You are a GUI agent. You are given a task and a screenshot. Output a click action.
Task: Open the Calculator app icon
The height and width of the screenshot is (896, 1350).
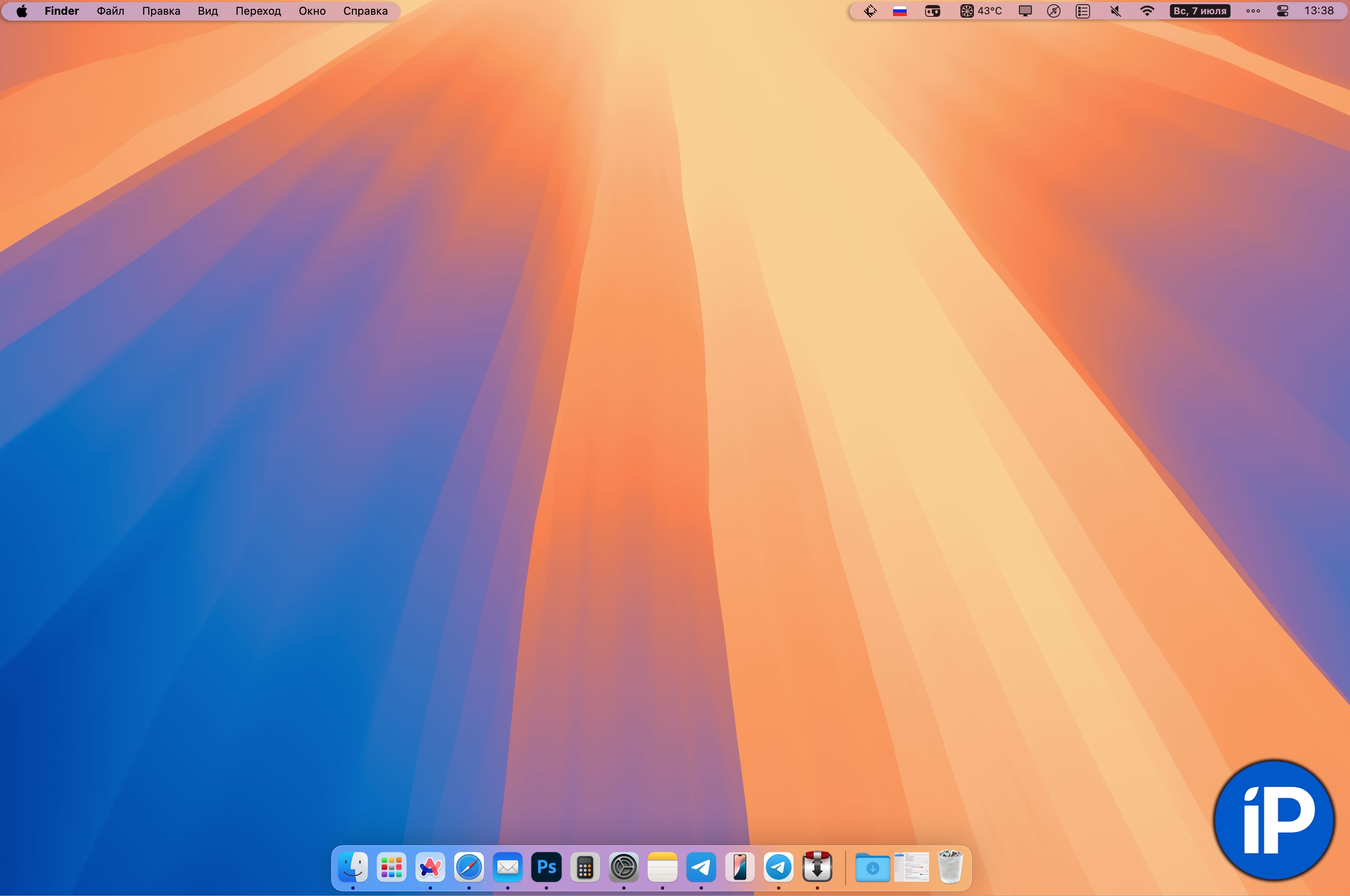click(585, 867)
